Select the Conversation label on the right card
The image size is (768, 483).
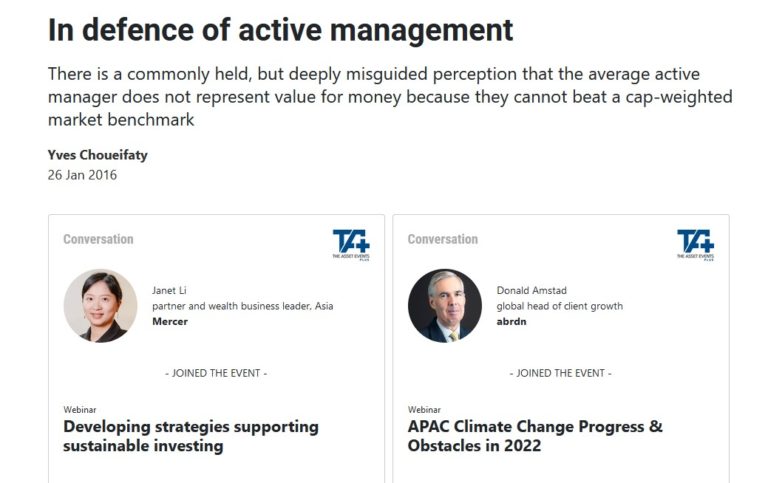pyautogui.click(x=443, y=239)
